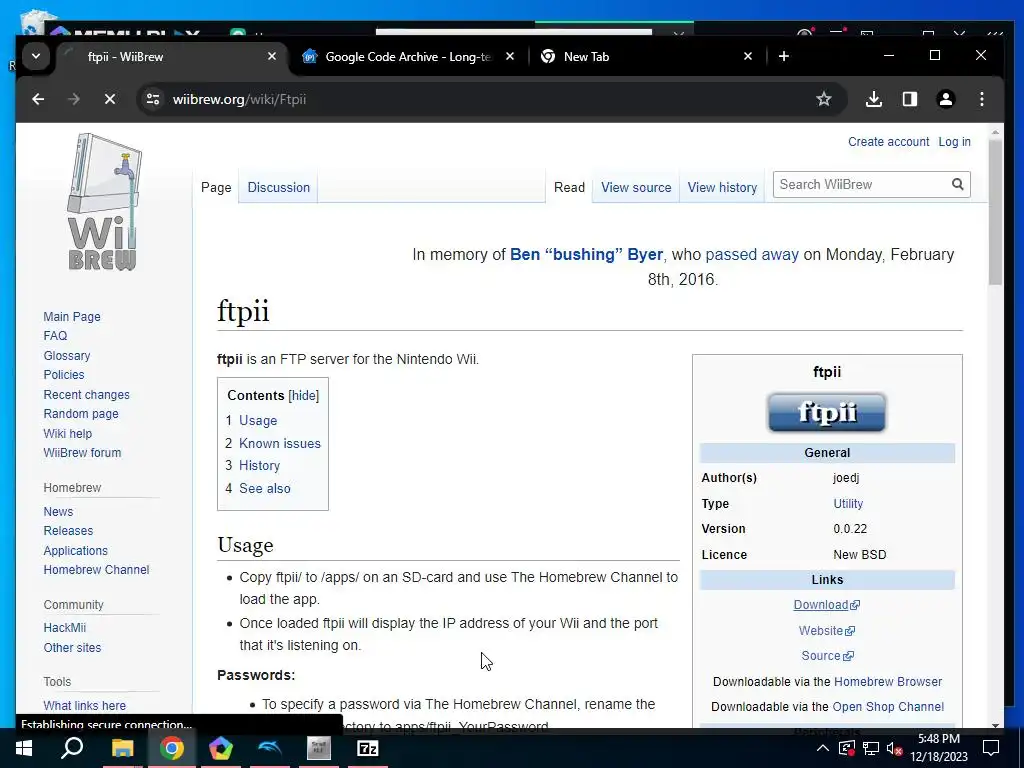Open the Windows Start menu

23,748
